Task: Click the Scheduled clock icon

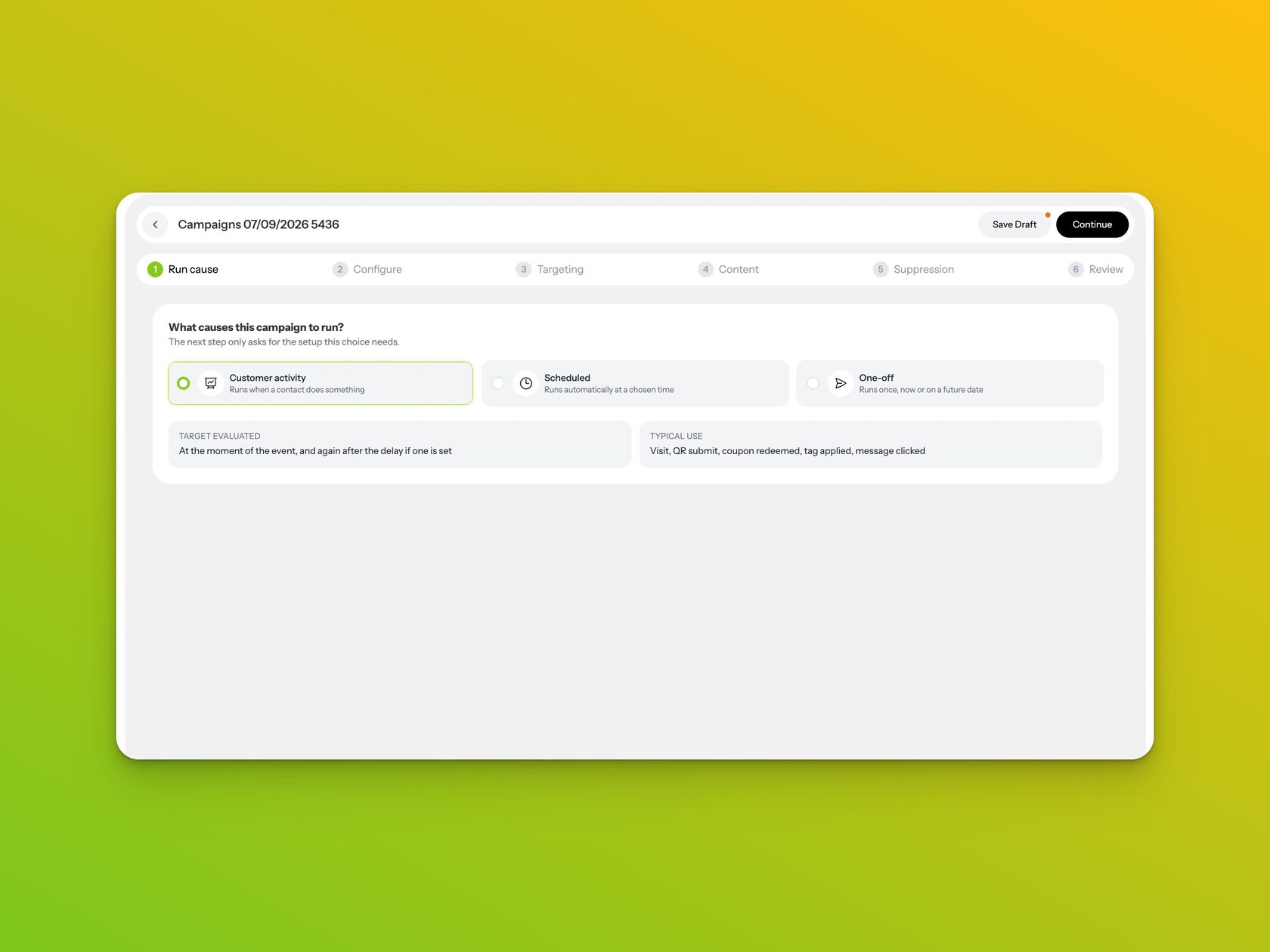Action: (x=525, y=383)
